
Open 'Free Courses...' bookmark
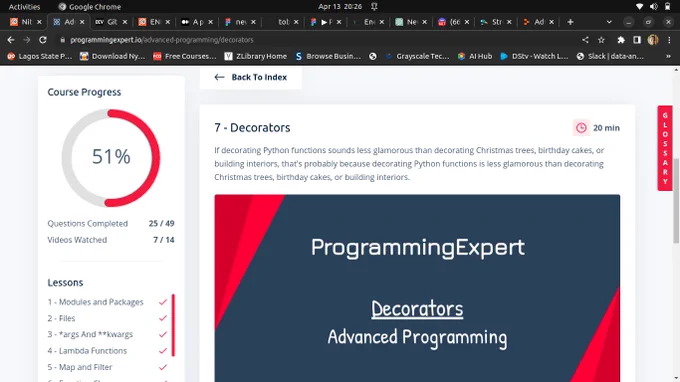coord(185,56)
